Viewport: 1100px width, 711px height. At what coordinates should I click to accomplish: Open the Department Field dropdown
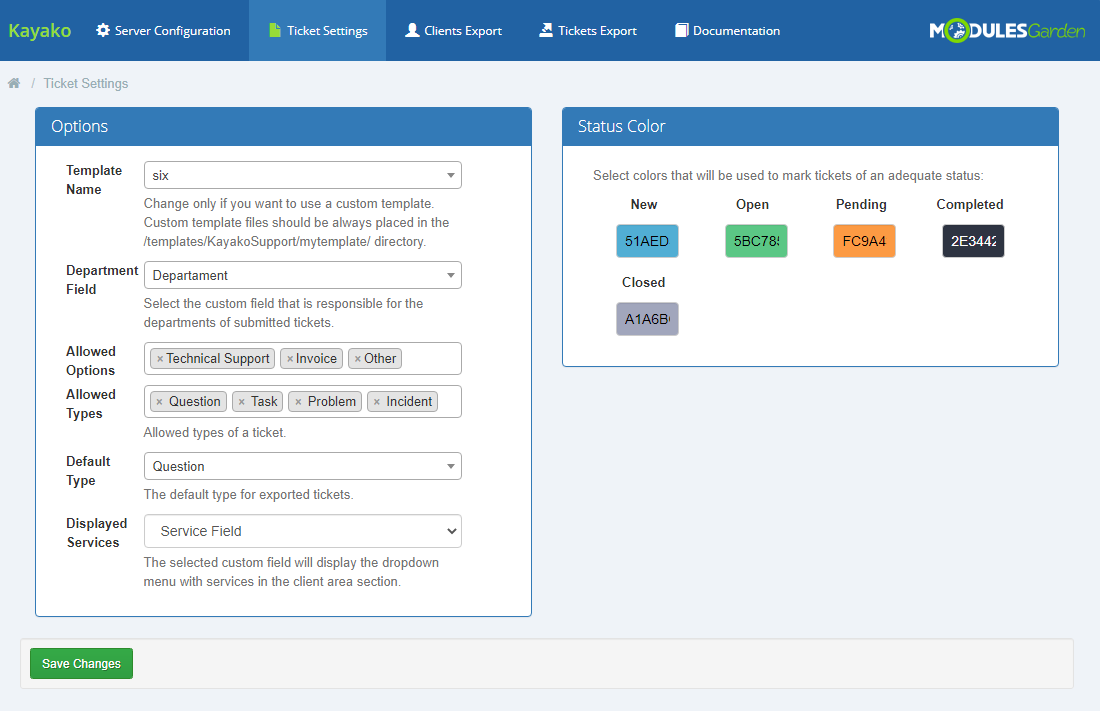[x=302, y=275]
